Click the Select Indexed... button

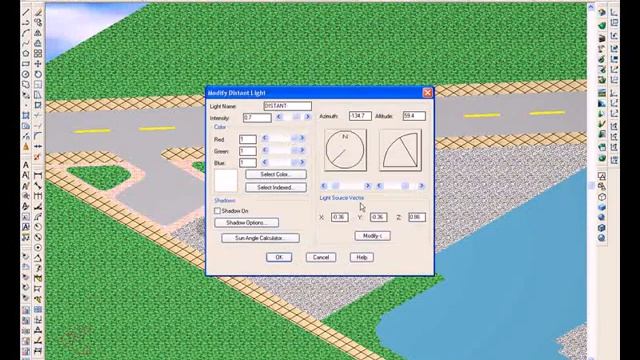(x=276, y=187)
